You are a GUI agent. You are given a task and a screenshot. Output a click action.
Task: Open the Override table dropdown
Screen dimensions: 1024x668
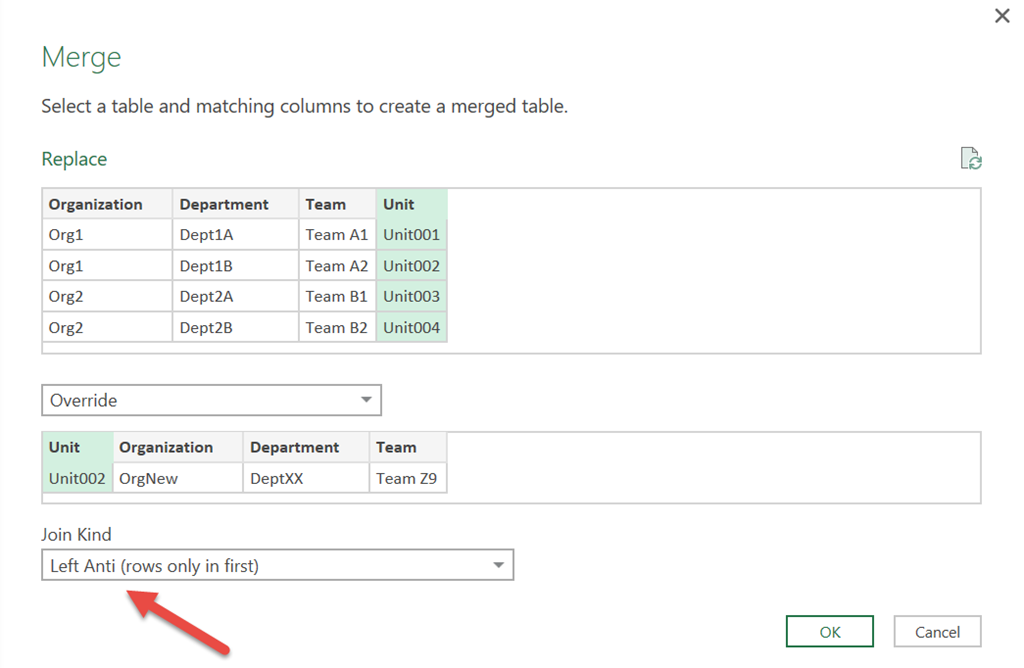(211, 400)
